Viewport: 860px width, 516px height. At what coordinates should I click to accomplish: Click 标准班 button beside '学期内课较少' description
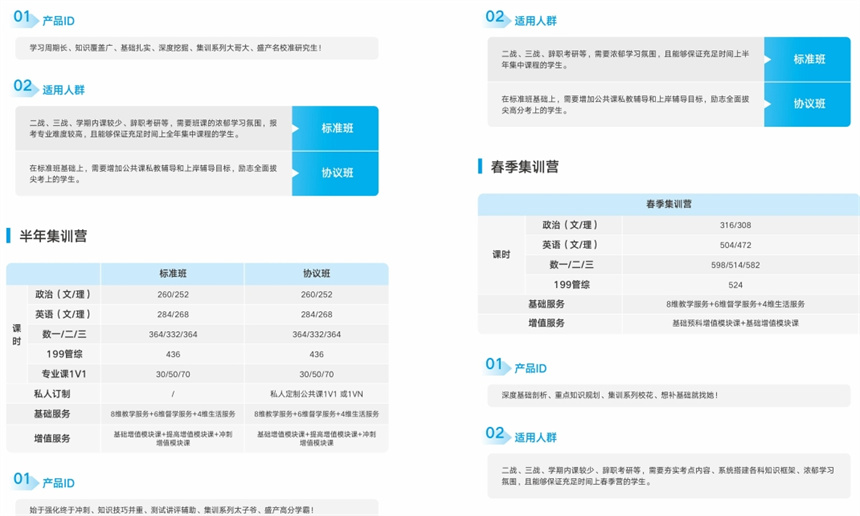click(335, 128)
